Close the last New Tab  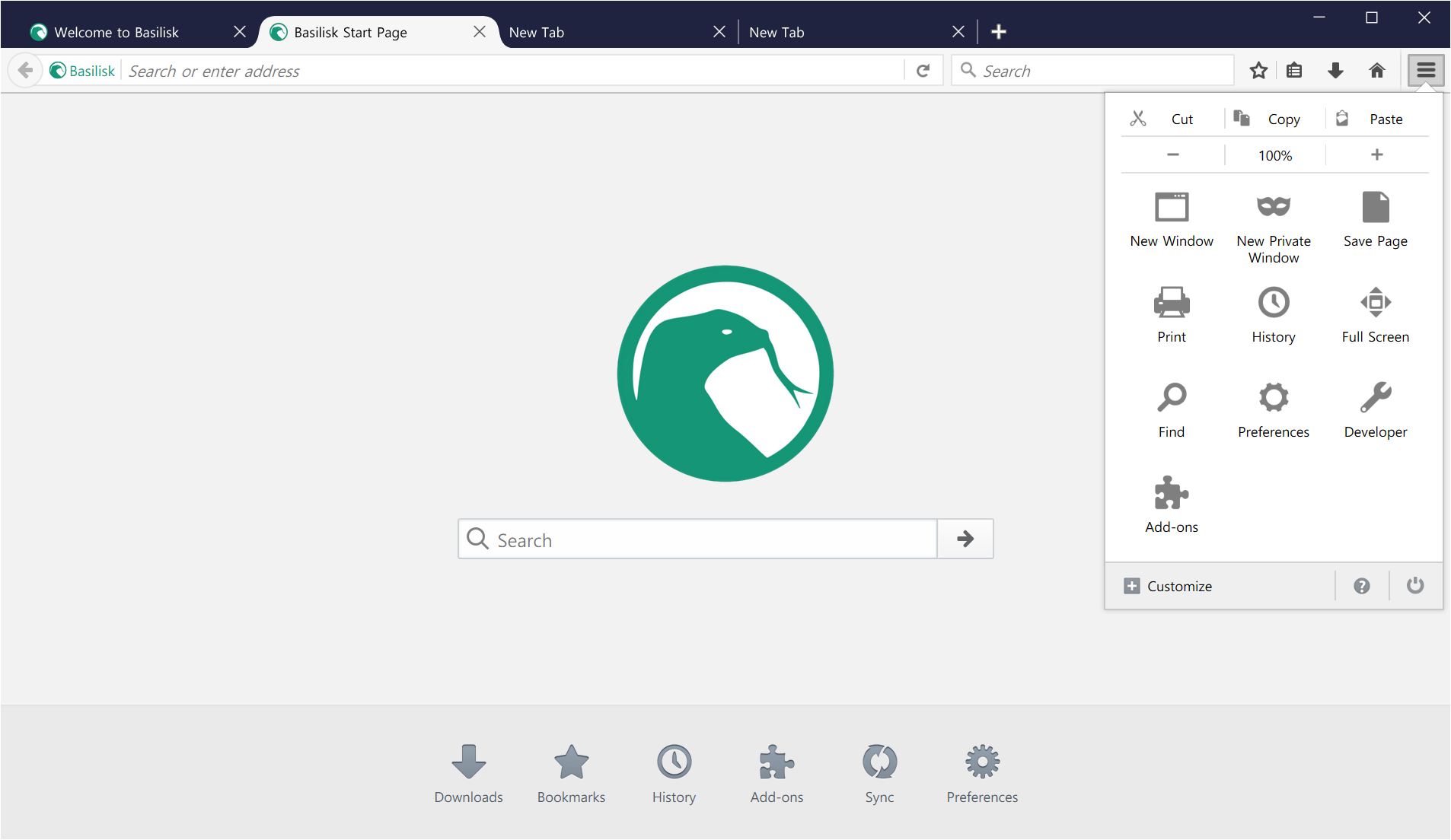[x=958, y=32]
